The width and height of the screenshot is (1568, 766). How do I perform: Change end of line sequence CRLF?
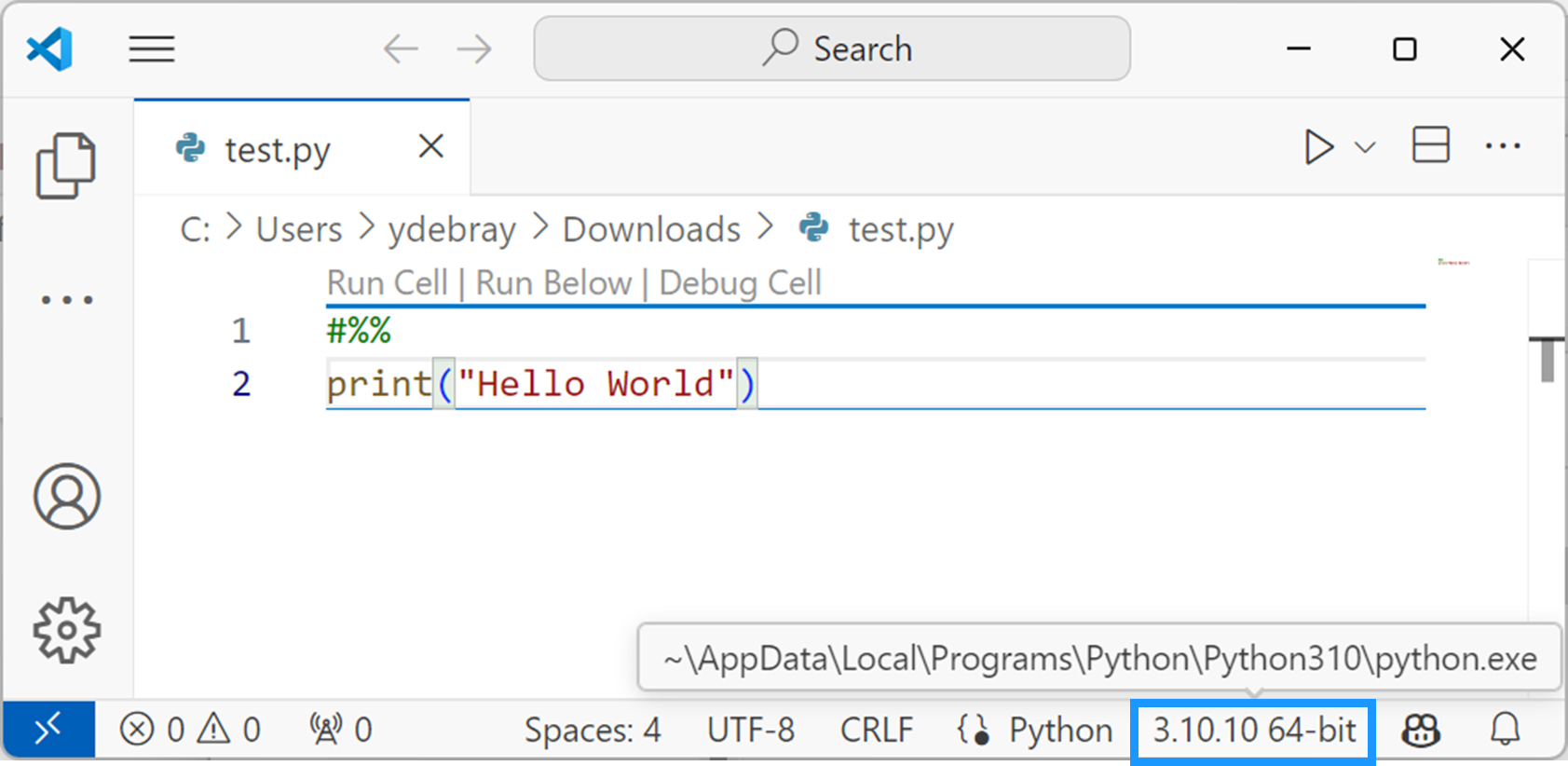877,730
